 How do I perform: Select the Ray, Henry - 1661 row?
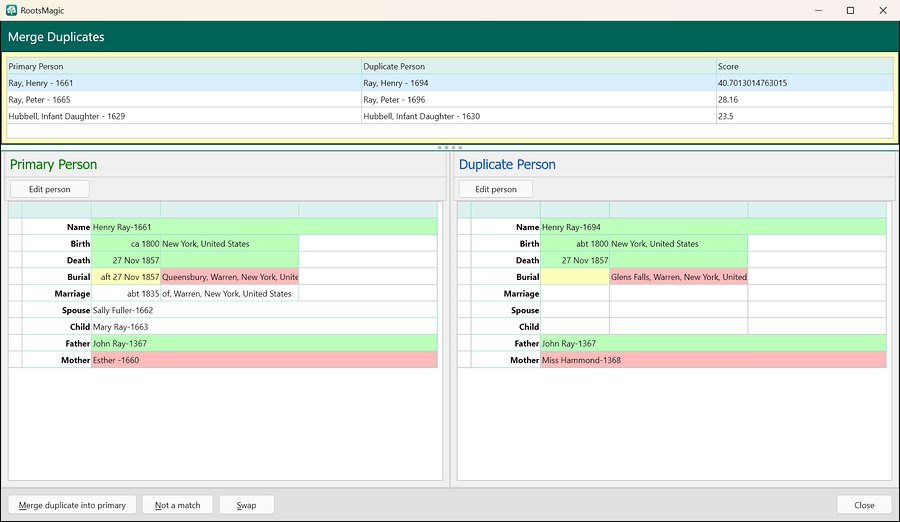[450, 83]
